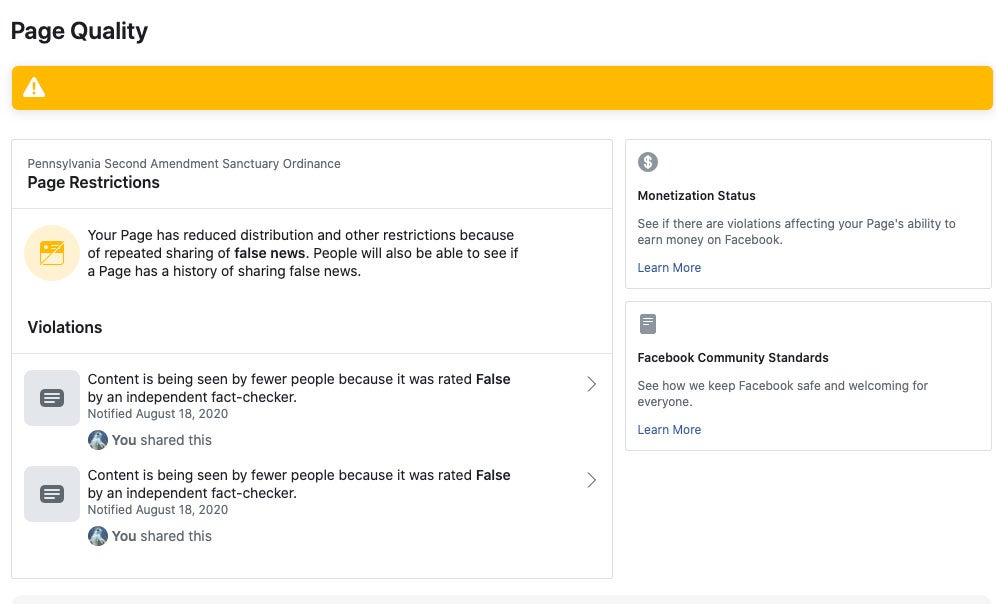
Task: Click 'You shared this' under the first violation
Action: click(x=161, y=440)
